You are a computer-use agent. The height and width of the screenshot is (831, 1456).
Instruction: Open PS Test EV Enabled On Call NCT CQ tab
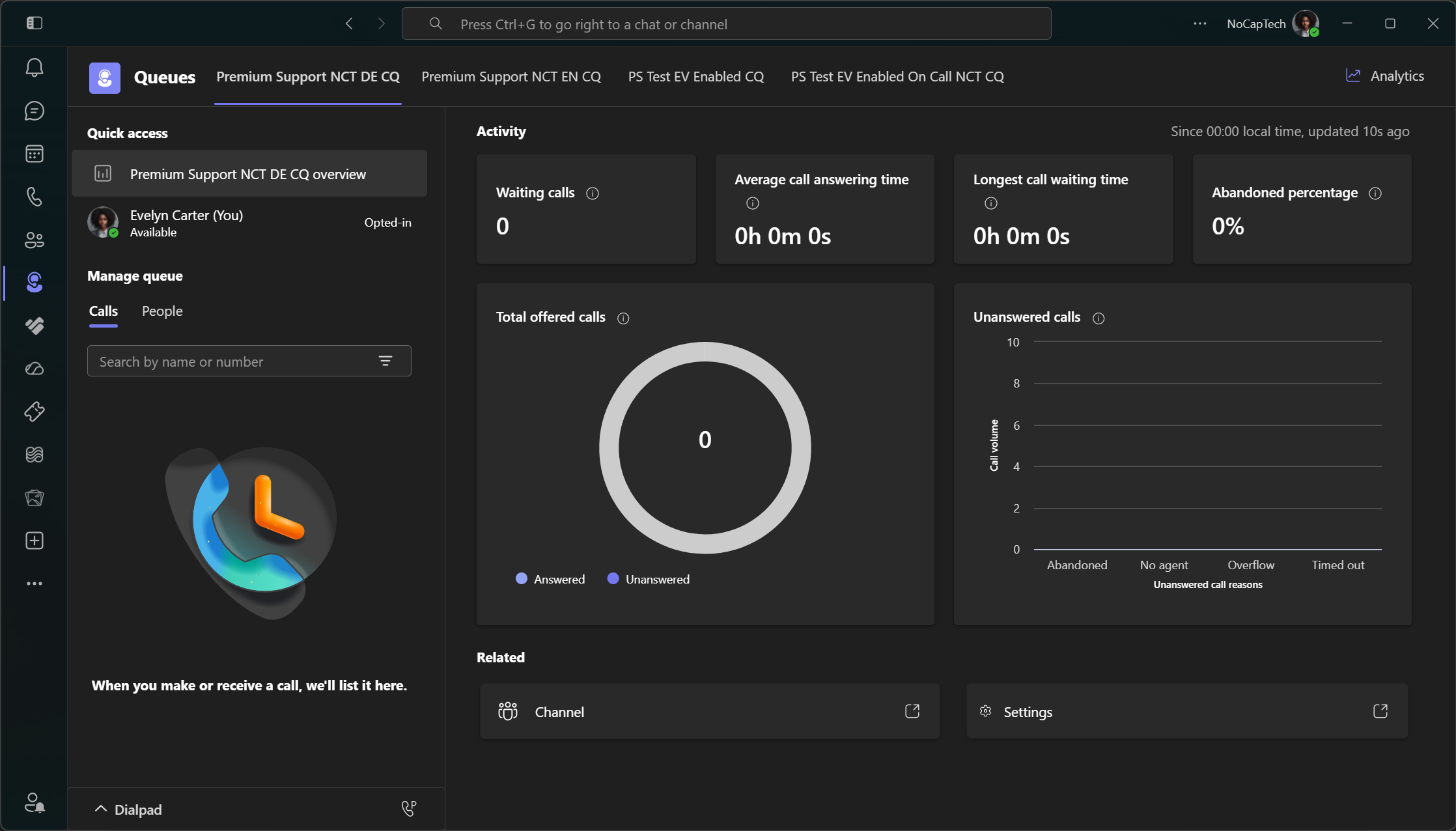tap(897, 77)
